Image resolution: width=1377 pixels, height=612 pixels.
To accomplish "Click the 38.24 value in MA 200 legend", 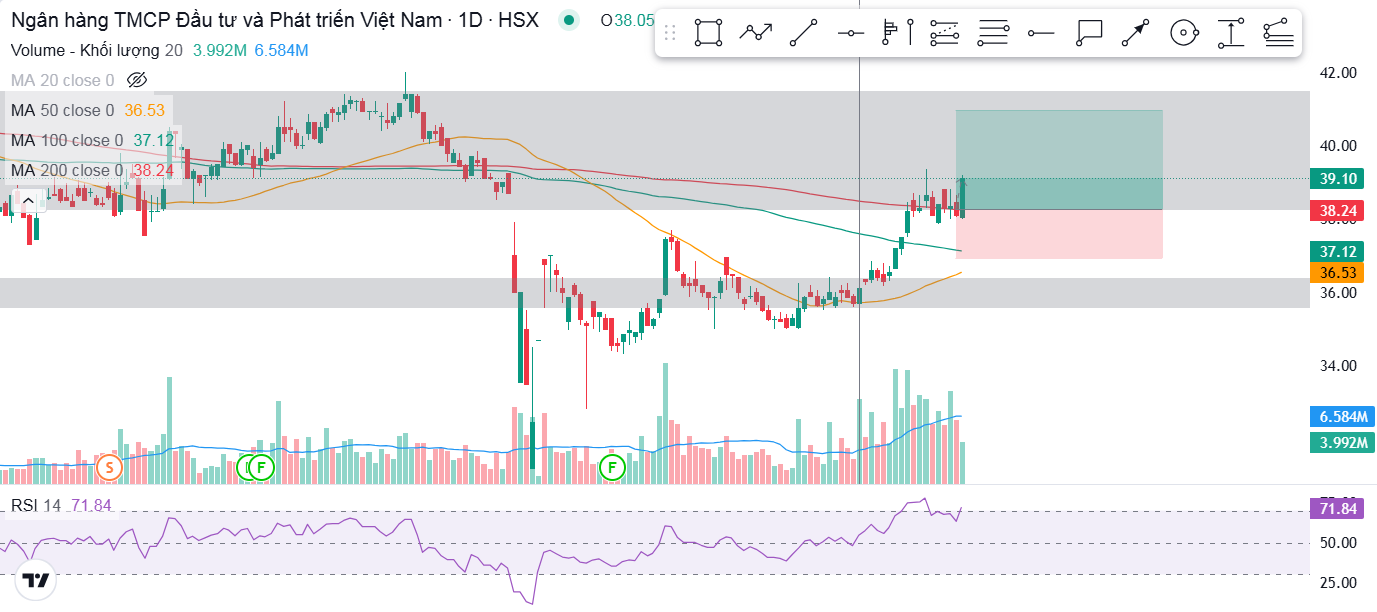I will 153,171.
